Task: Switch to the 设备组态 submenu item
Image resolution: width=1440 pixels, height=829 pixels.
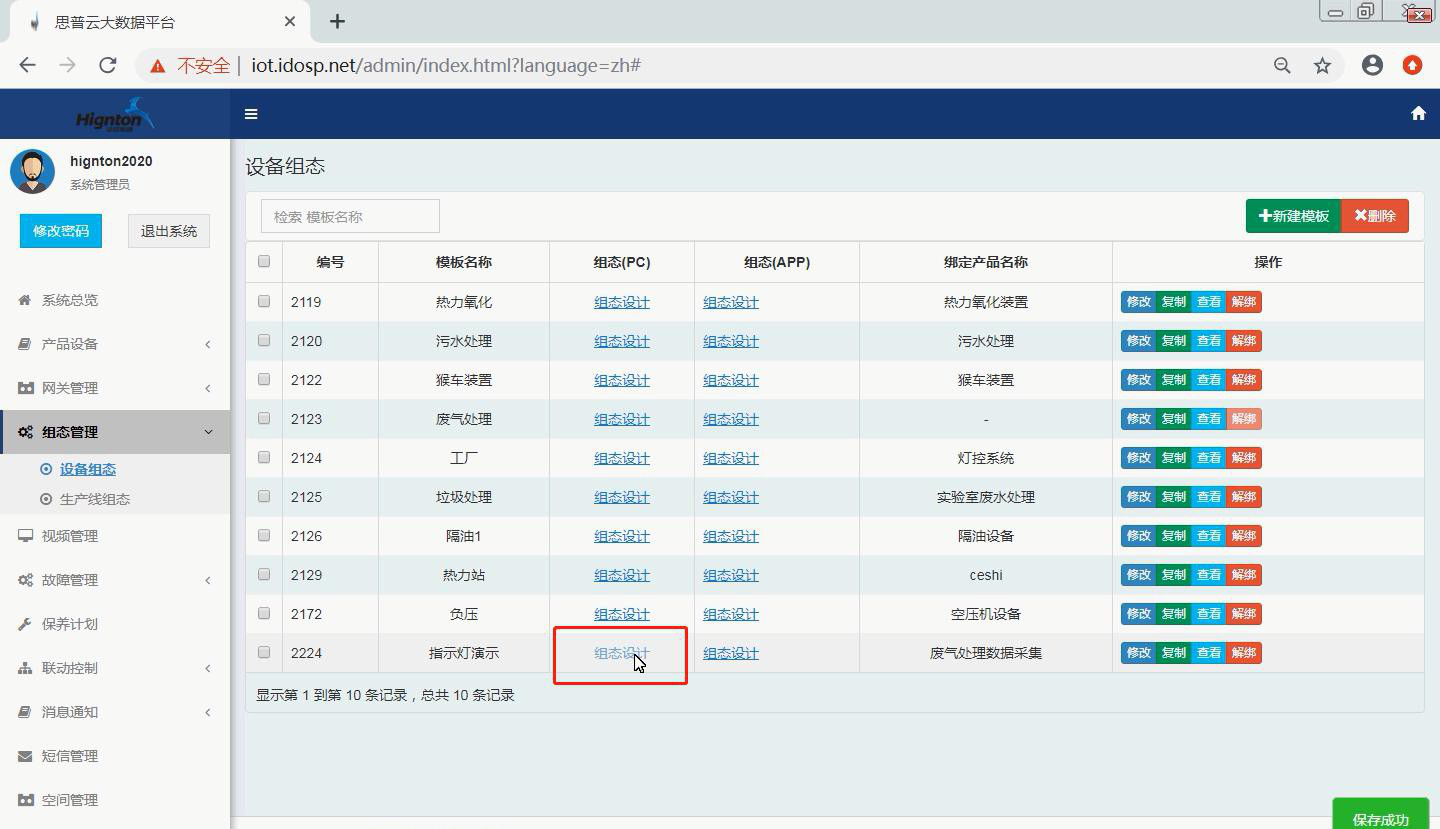Action: pos(86,467)
